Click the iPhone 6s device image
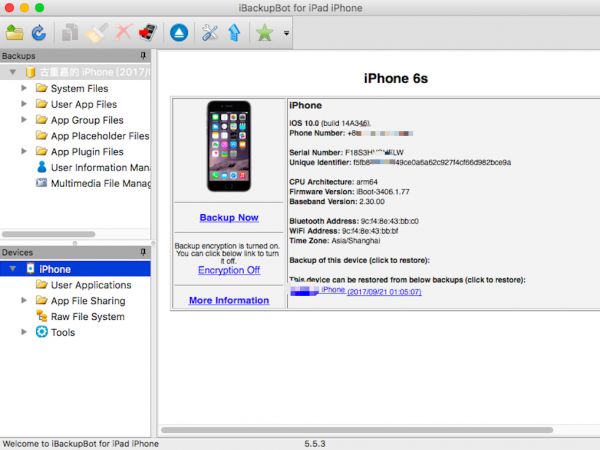 tap(229, 146)
